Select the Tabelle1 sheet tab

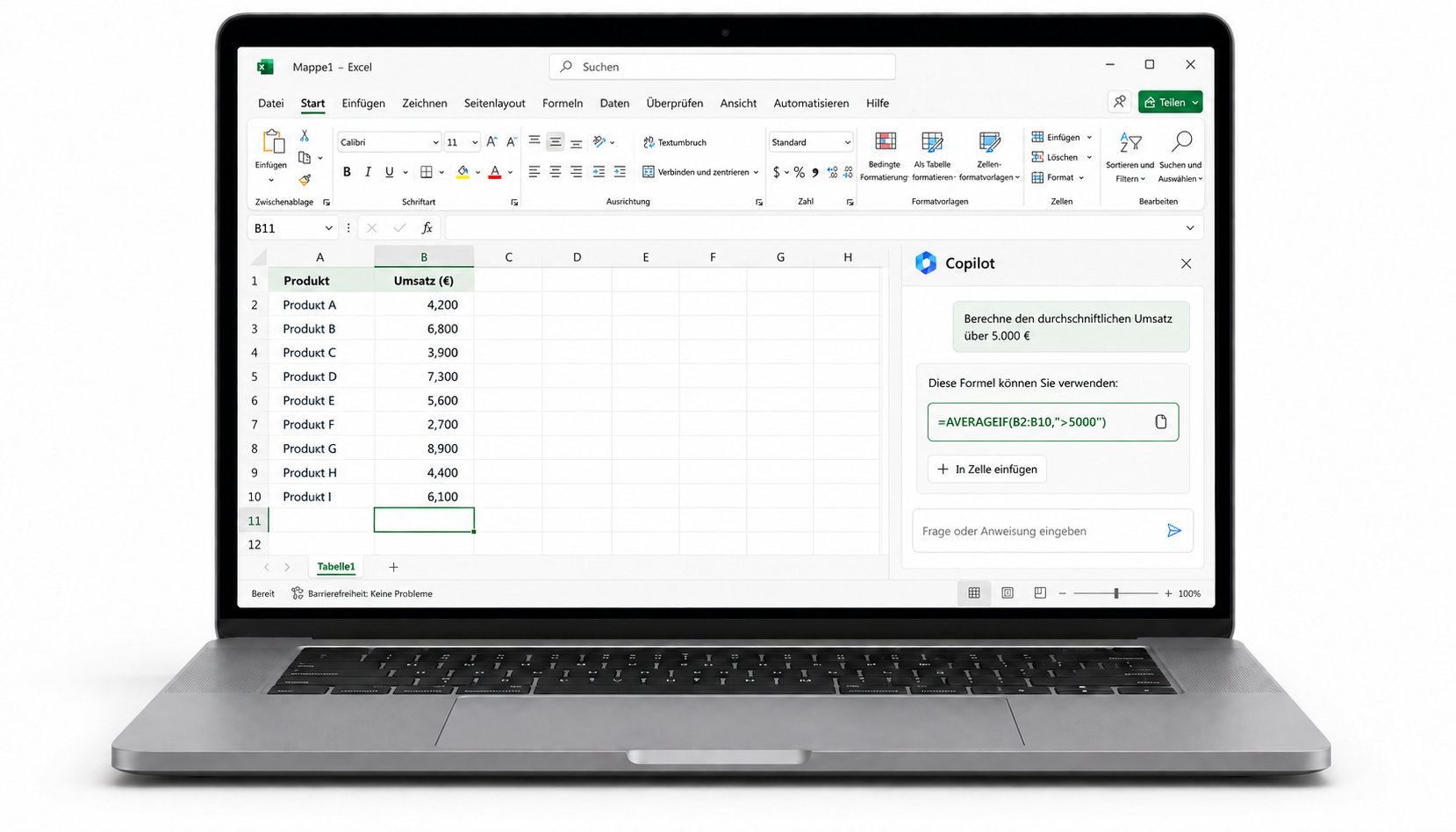336,567
